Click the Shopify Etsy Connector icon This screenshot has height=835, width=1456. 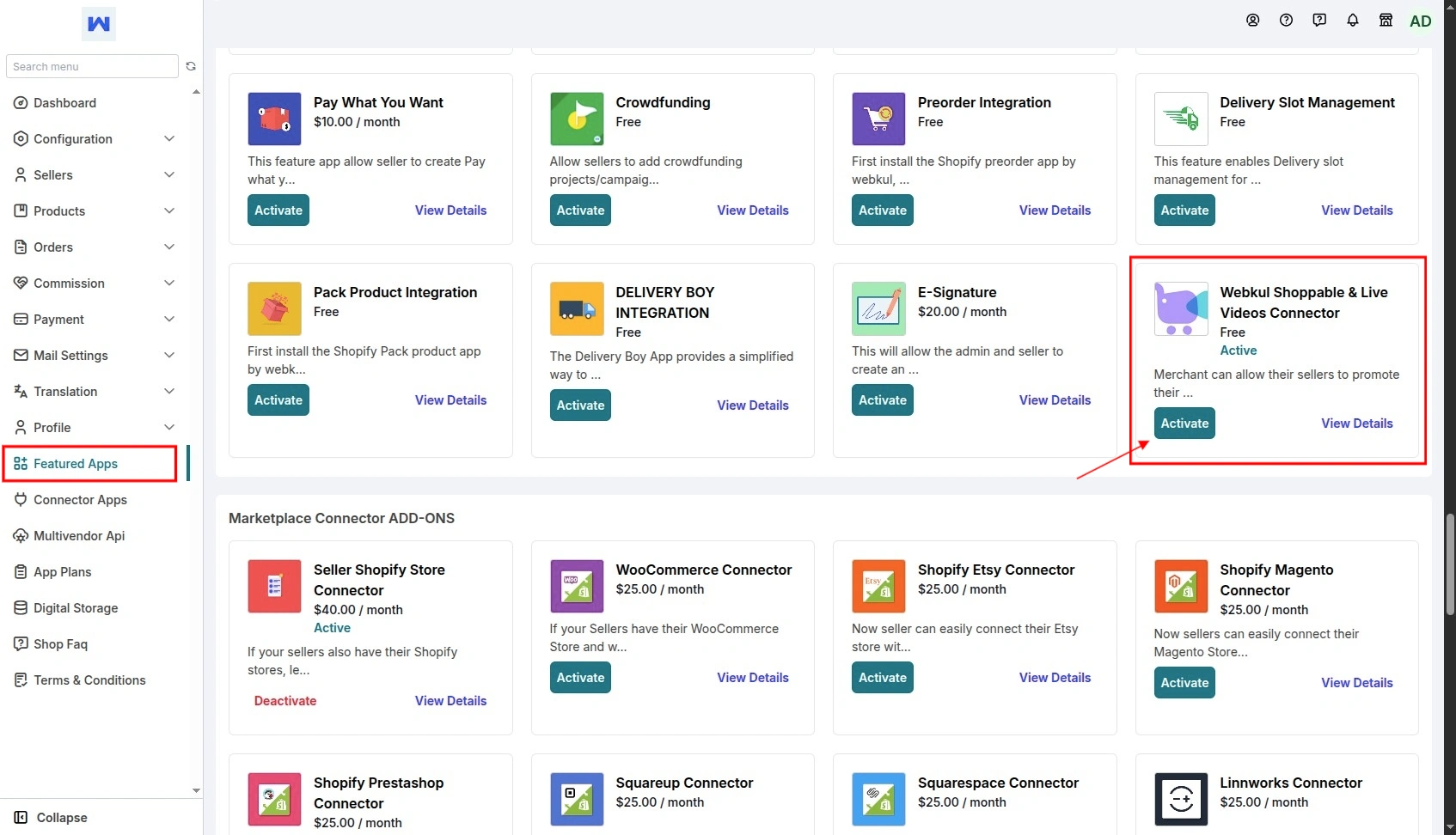pos(878,587)
